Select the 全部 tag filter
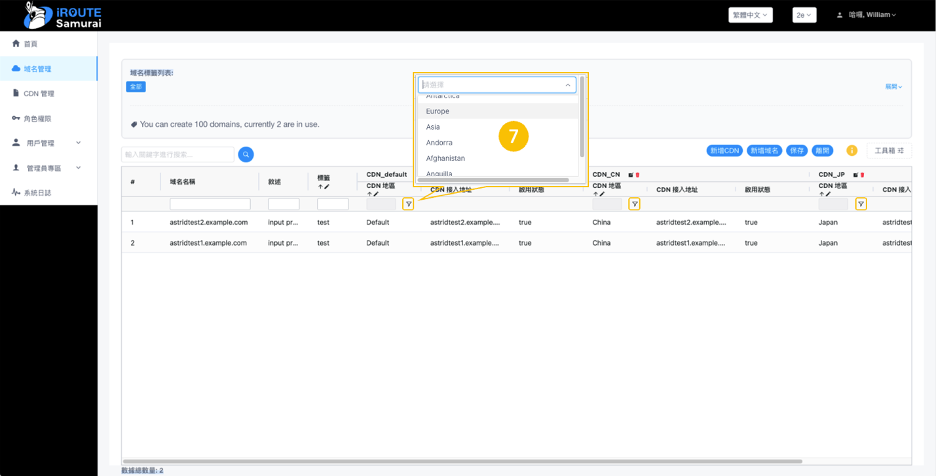Screen dimensions: 936x476 pos(136,87)
